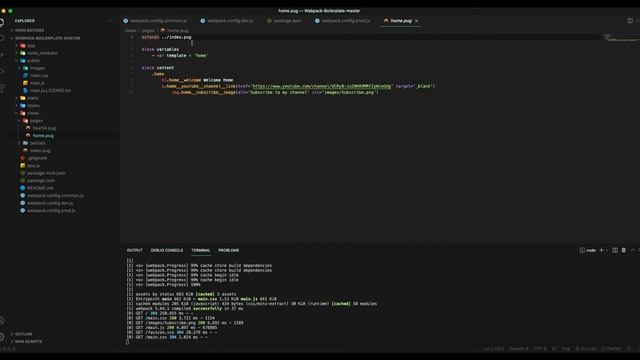
Task: Collapse the pages folder
Action: [x=19, y=120]
